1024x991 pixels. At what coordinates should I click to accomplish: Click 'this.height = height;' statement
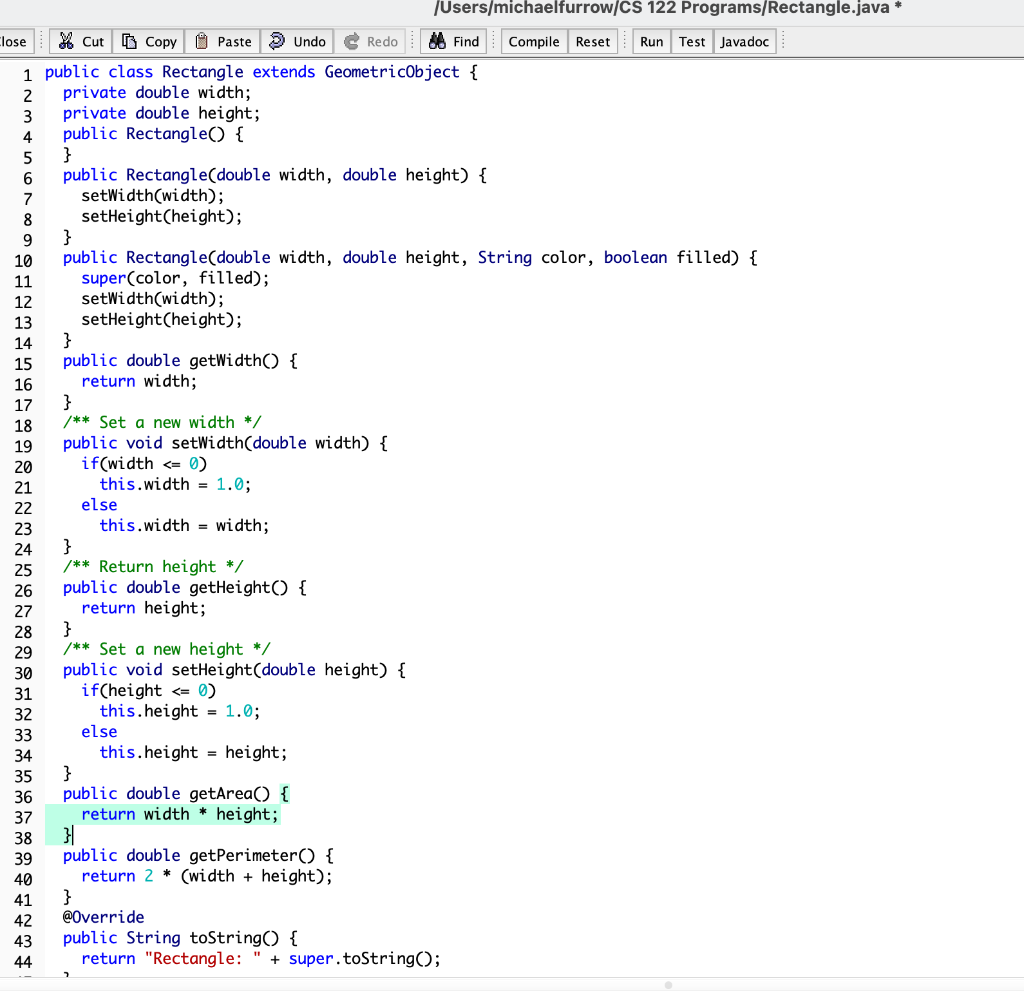point(193,753)
